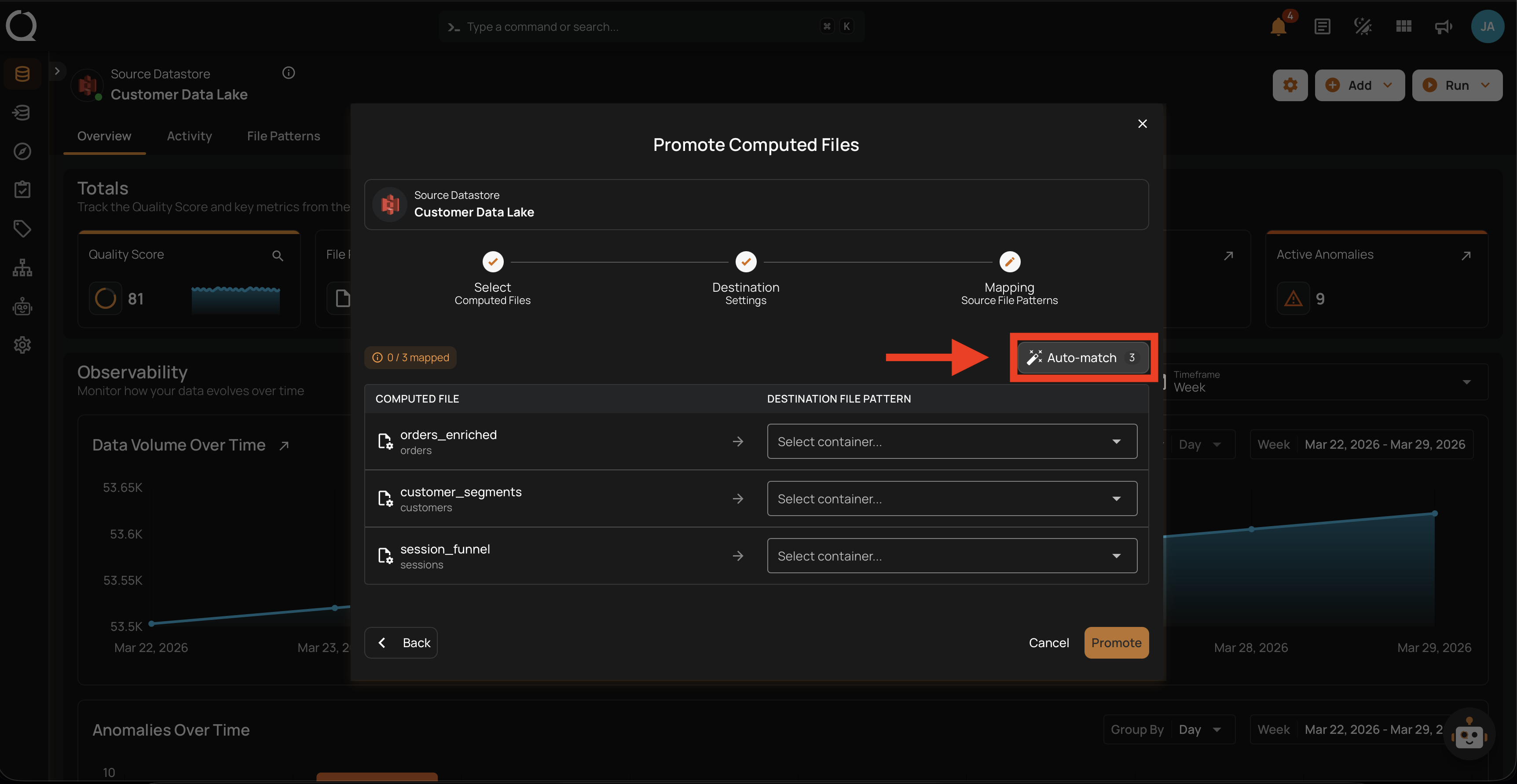Click the Quality Score value 81
Image resolution: width=1517 pixels, height=784 pixels.
tap(136, 299)
